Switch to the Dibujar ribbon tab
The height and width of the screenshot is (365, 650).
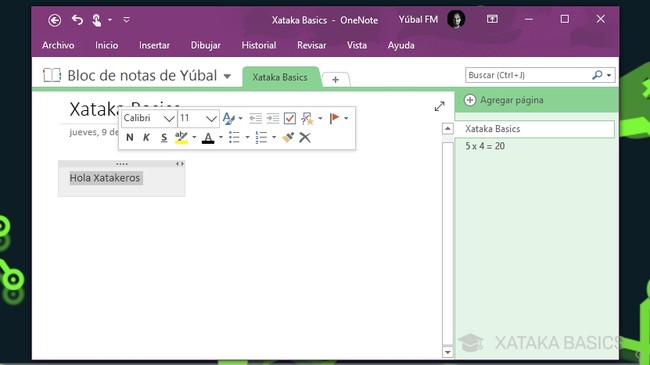pos(206,45)
